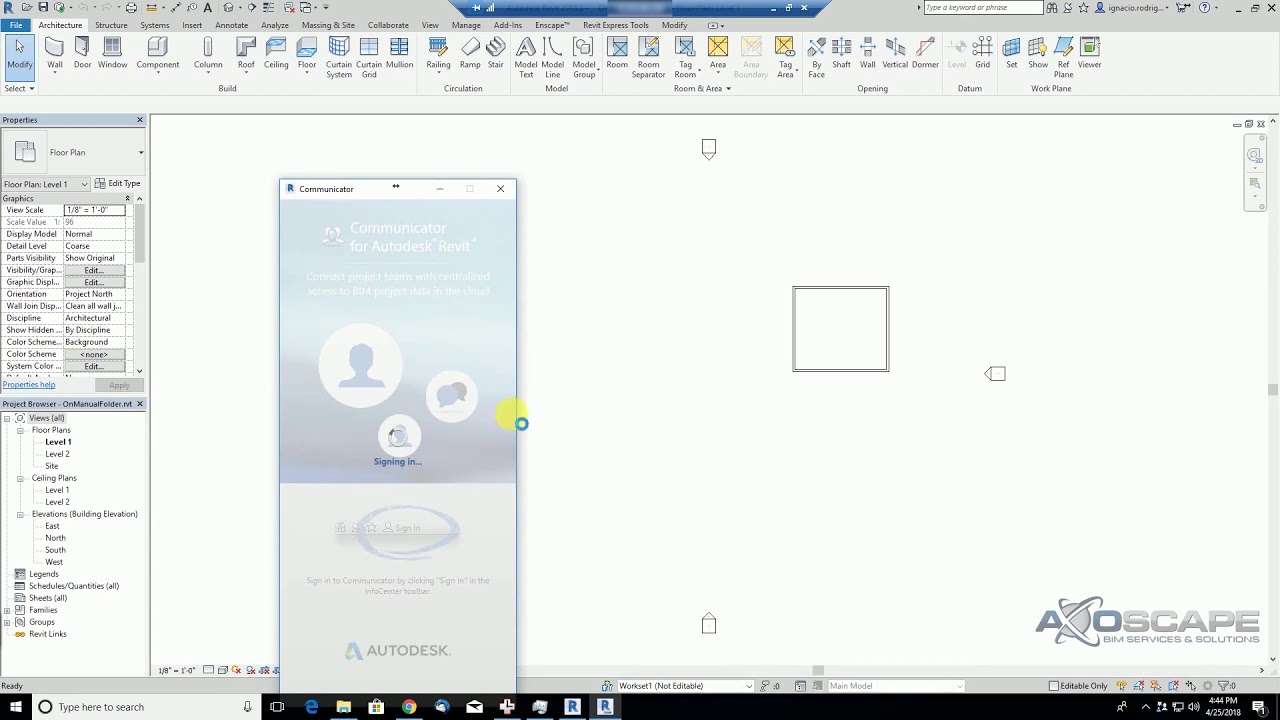Click the search keyword or phrase box

tap(983, 7)
